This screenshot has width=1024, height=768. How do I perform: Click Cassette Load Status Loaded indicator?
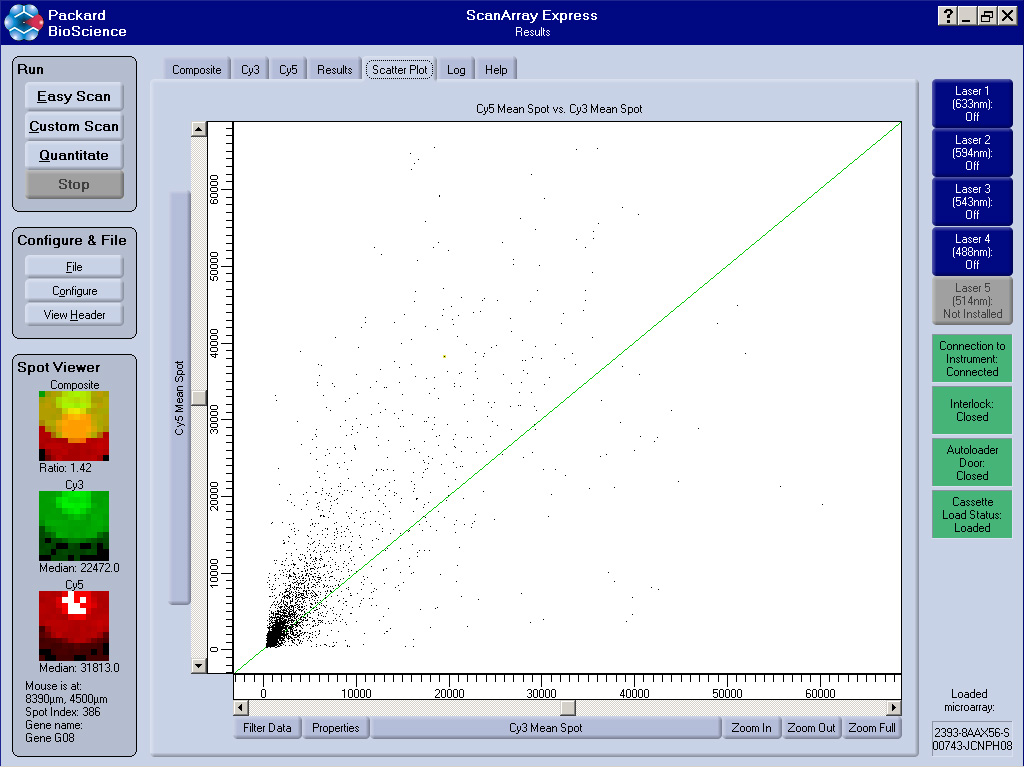pyautogui.click(x=972, y=515)
